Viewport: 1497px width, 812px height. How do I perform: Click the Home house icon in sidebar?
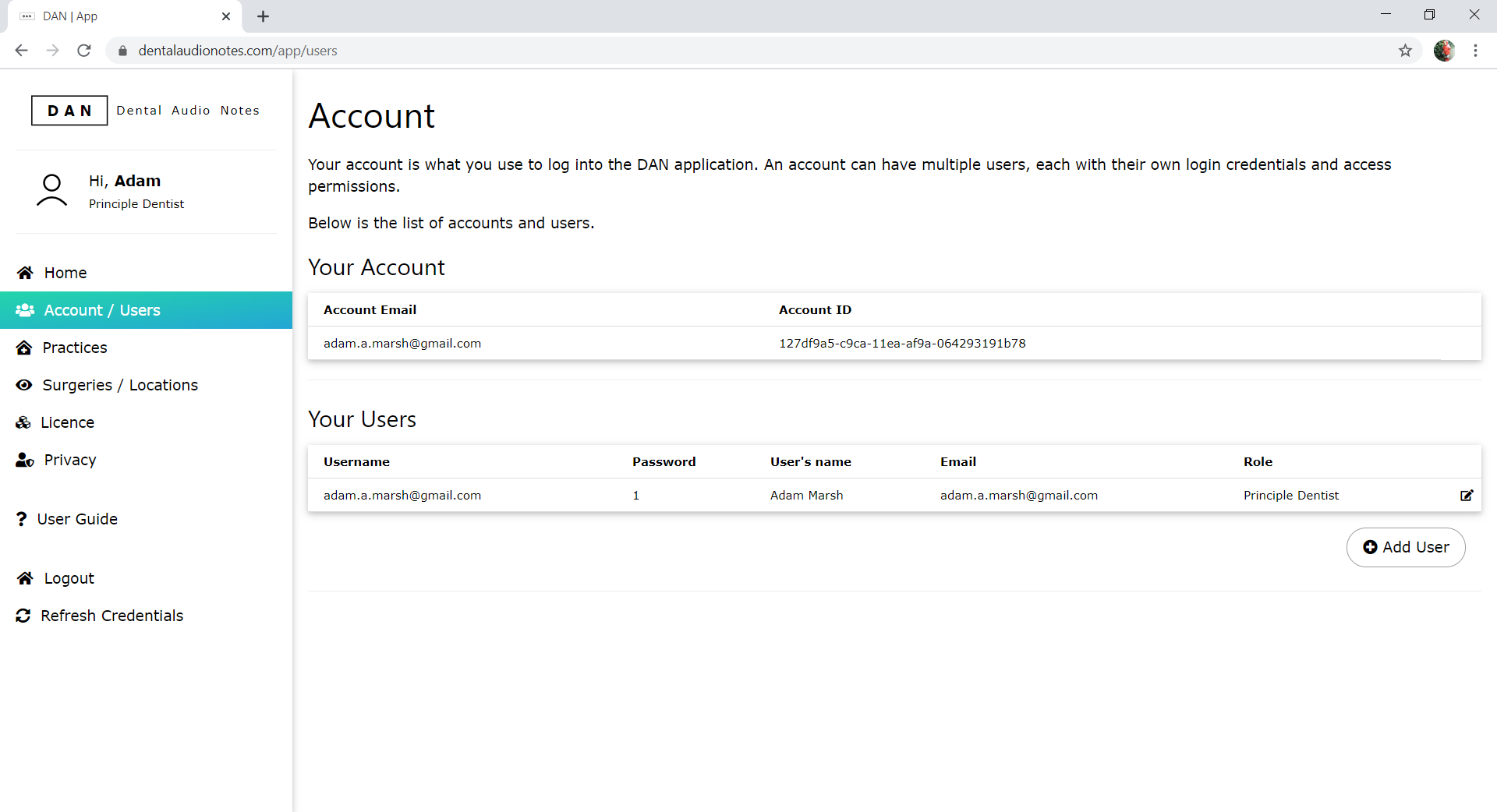25,273
